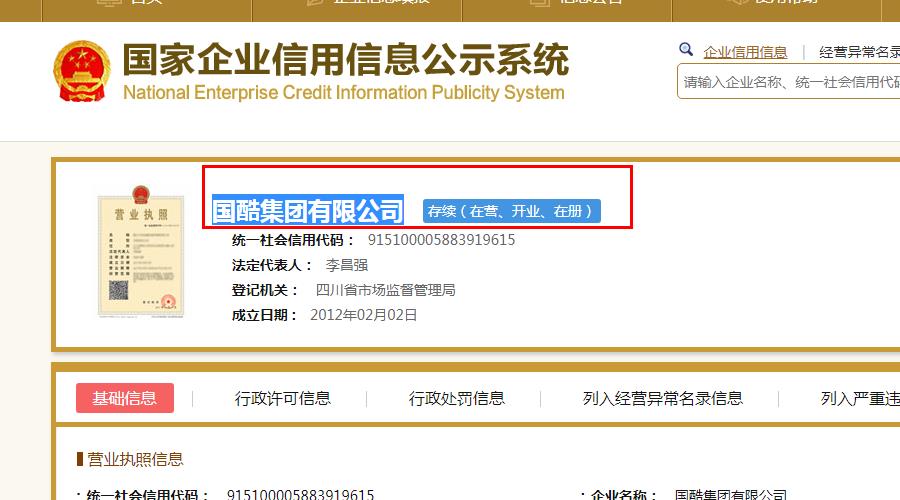This screenshot has width=900, height=500.
Task: Click the 登记机关 label
Action: (x=265, y=290)
